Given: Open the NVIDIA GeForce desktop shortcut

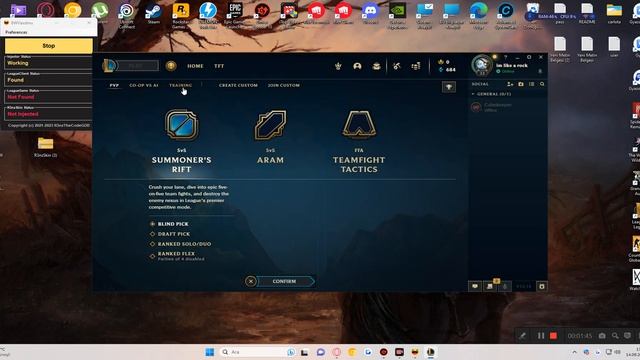Looking at the screenshot, I should click(397, 15).
